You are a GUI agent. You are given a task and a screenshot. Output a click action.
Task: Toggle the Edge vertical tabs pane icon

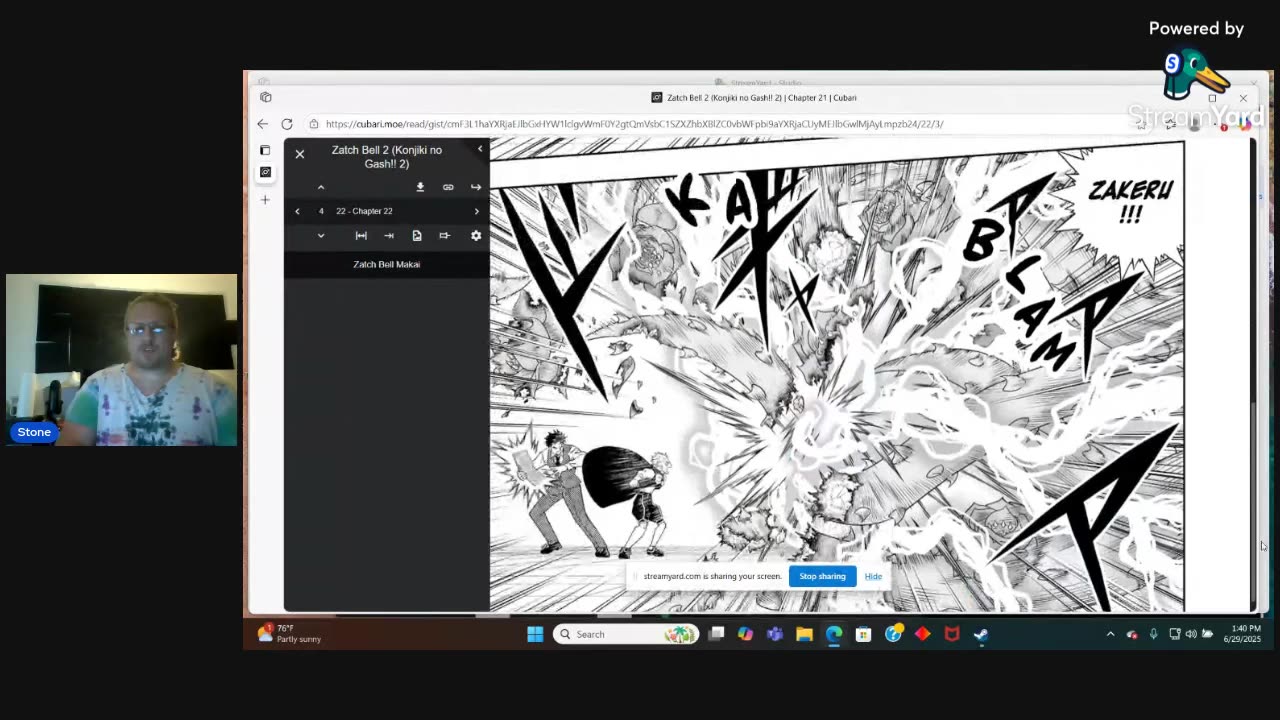point(265,150)
